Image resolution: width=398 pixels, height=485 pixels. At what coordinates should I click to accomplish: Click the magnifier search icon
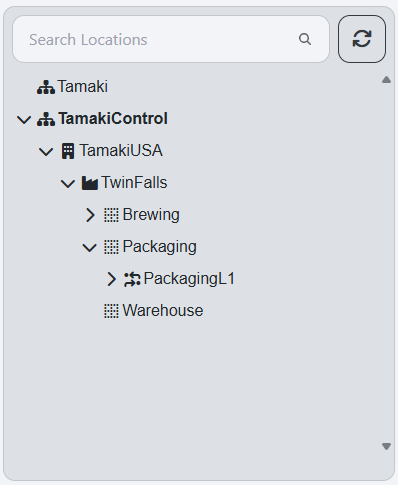[305, 39]
